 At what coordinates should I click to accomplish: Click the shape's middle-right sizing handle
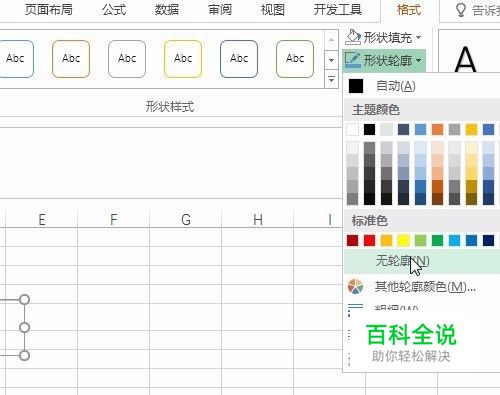(x=24, y=328)
